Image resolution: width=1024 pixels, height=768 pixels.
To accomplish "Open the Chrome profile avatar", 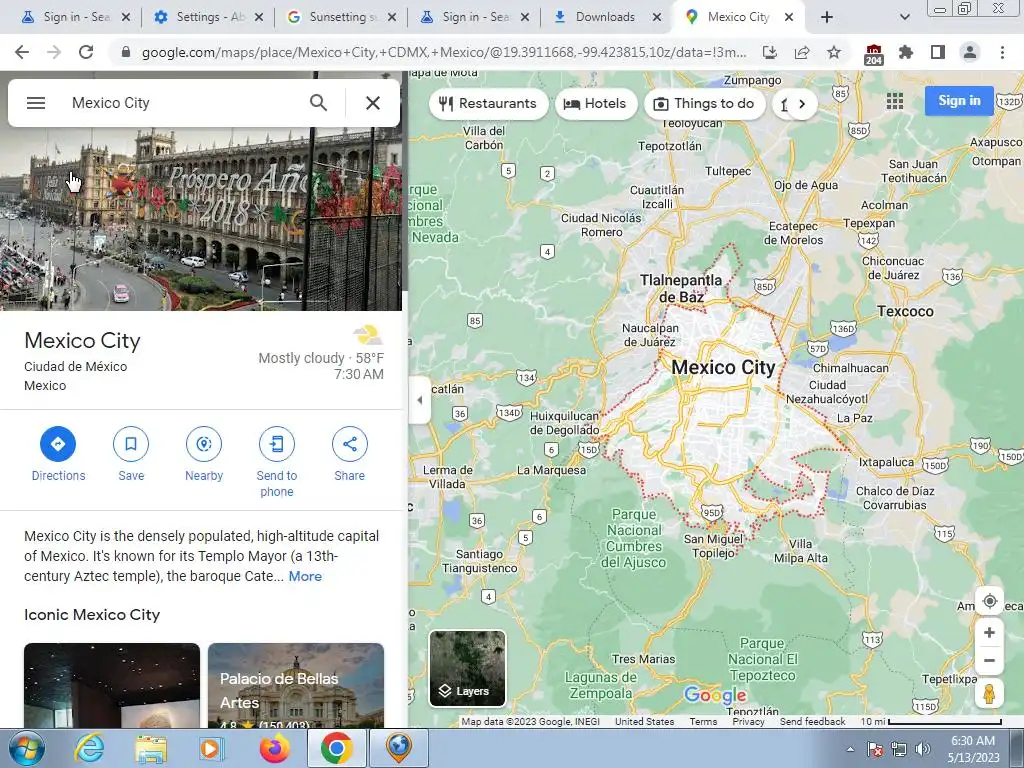I will tap(970, 52).
